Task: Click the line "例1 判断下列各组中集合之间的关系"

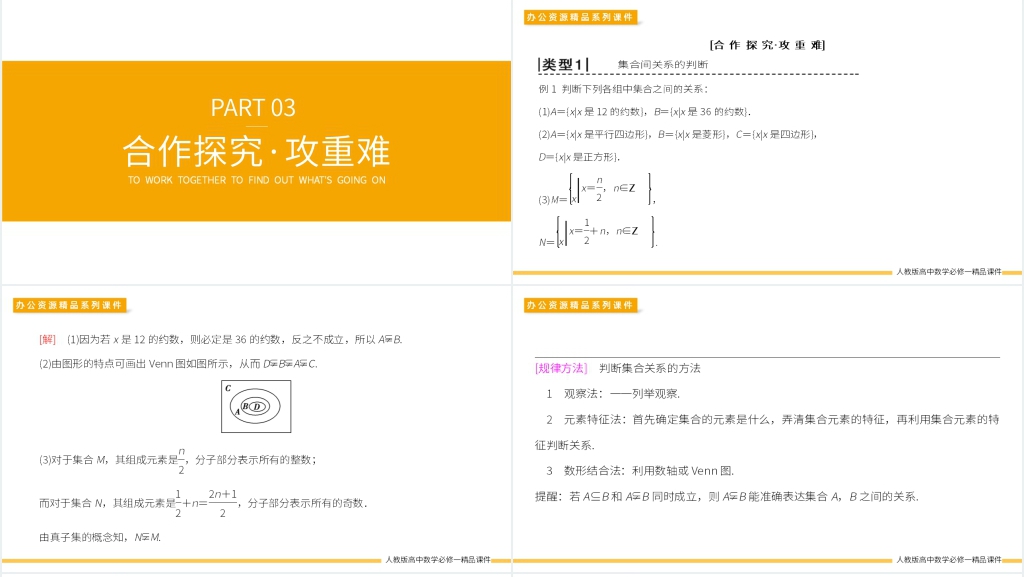Action: 623,89
